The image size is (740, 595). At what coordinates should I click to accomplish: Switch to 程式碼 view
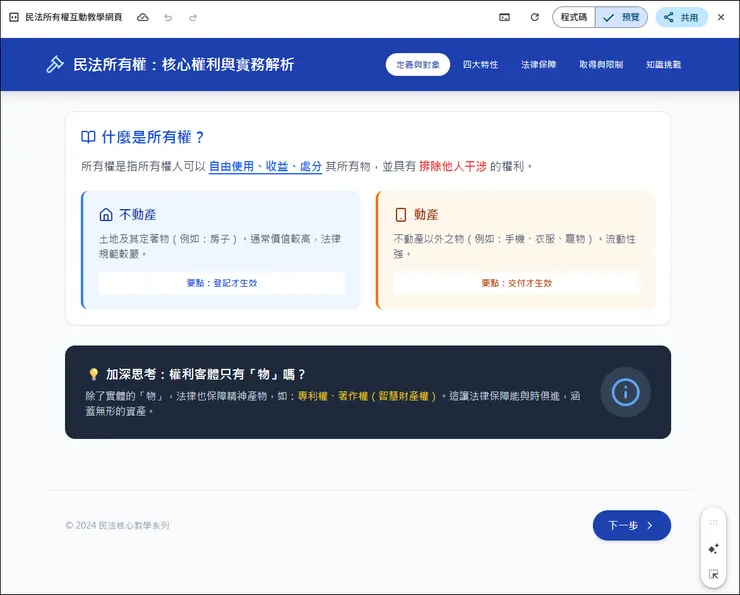click(x=574, y=17)
